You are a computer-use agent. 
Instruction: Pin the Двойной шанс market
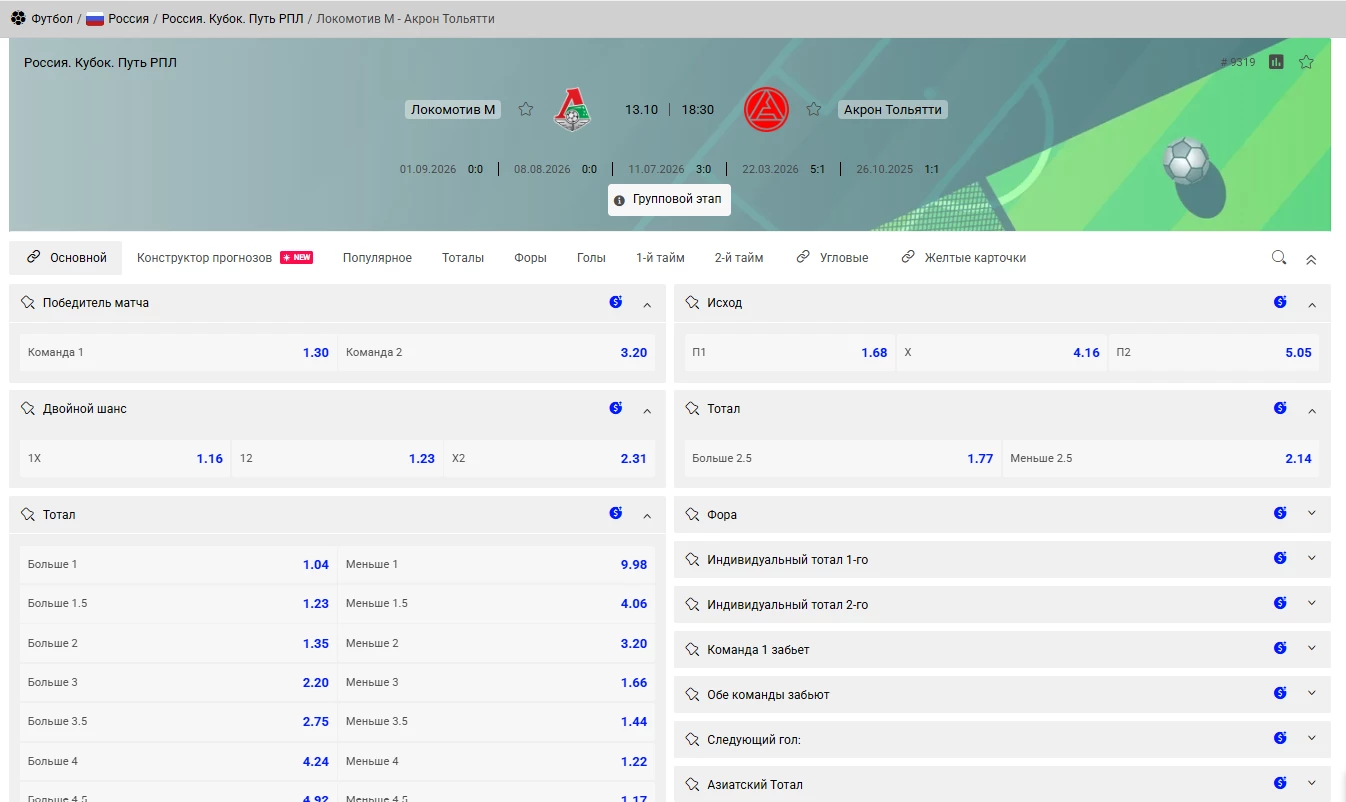pyautogui.click(x=28, y=408)
